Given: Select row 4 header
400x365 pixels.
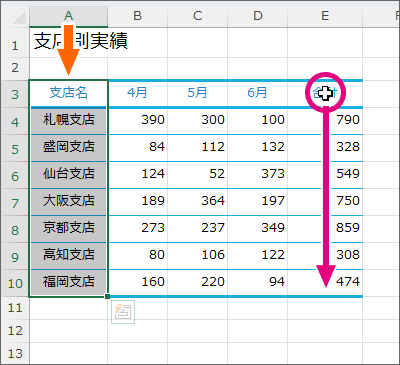Looking at the screenshot, I should [x=15, y=121].
